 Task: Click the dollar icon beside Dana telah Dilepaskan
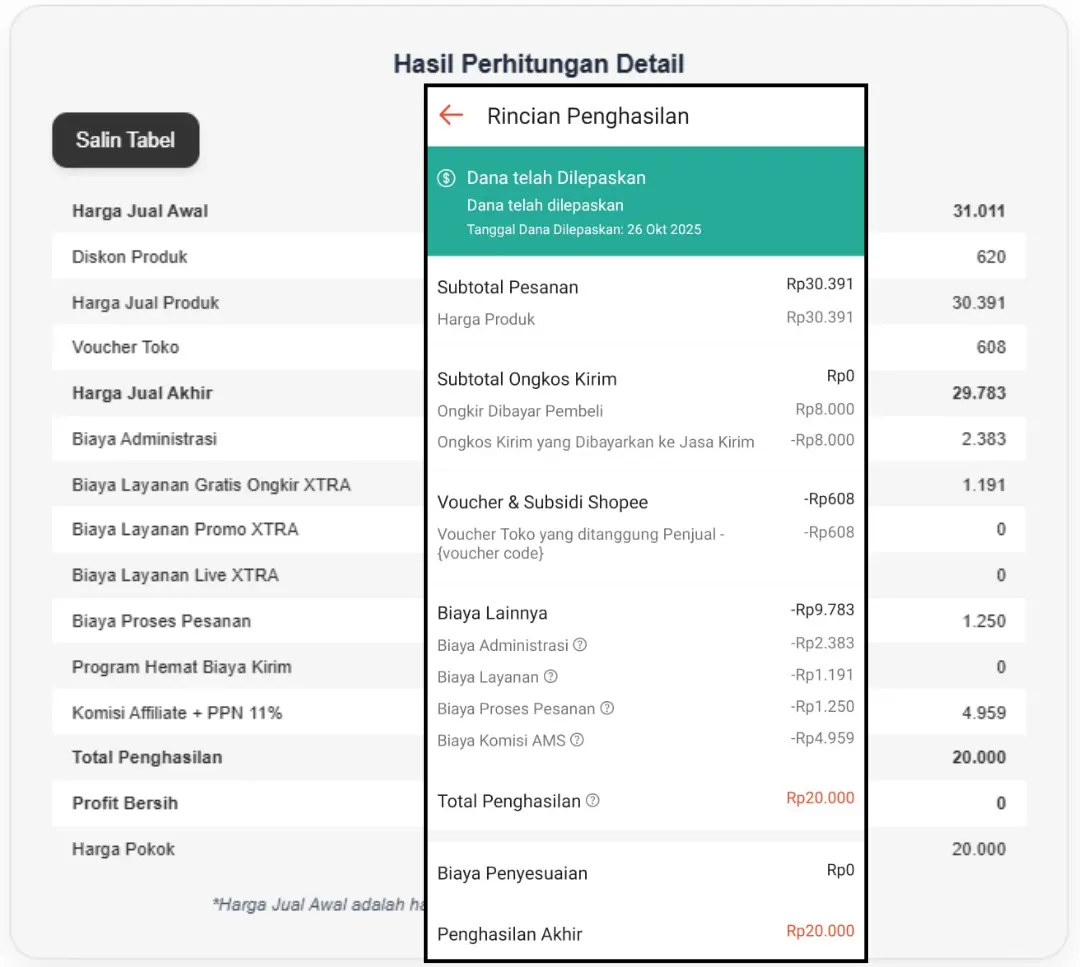coord(446,179)
